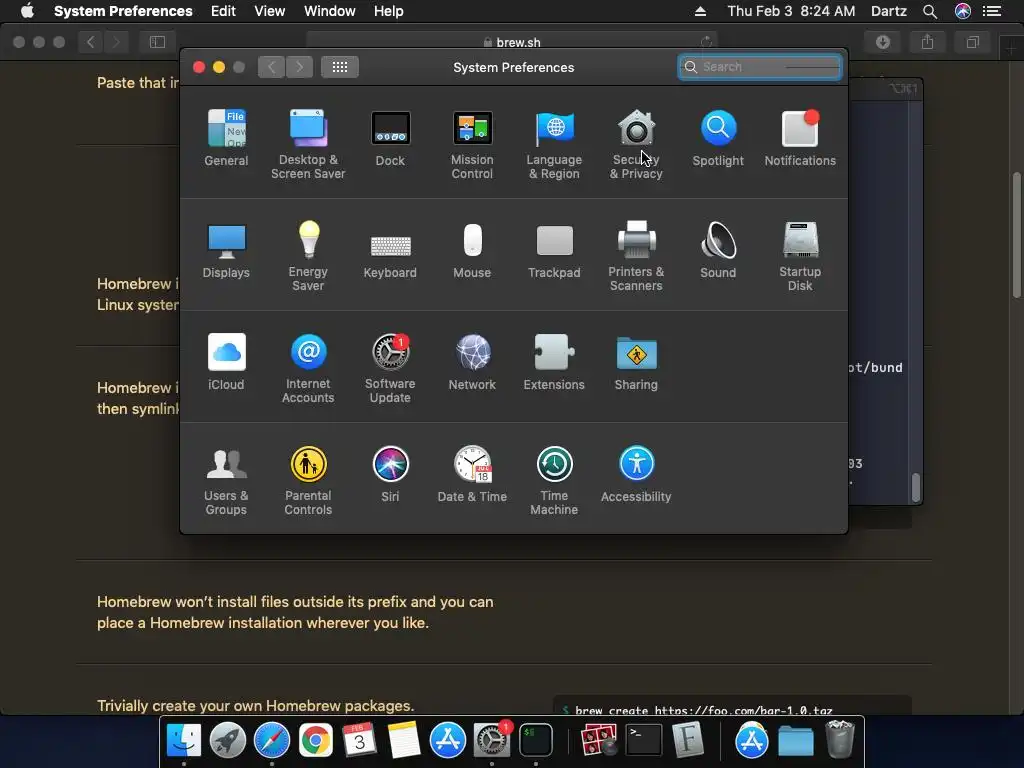
Task: Click the date and time in menu bar
Action: [791, 11]
